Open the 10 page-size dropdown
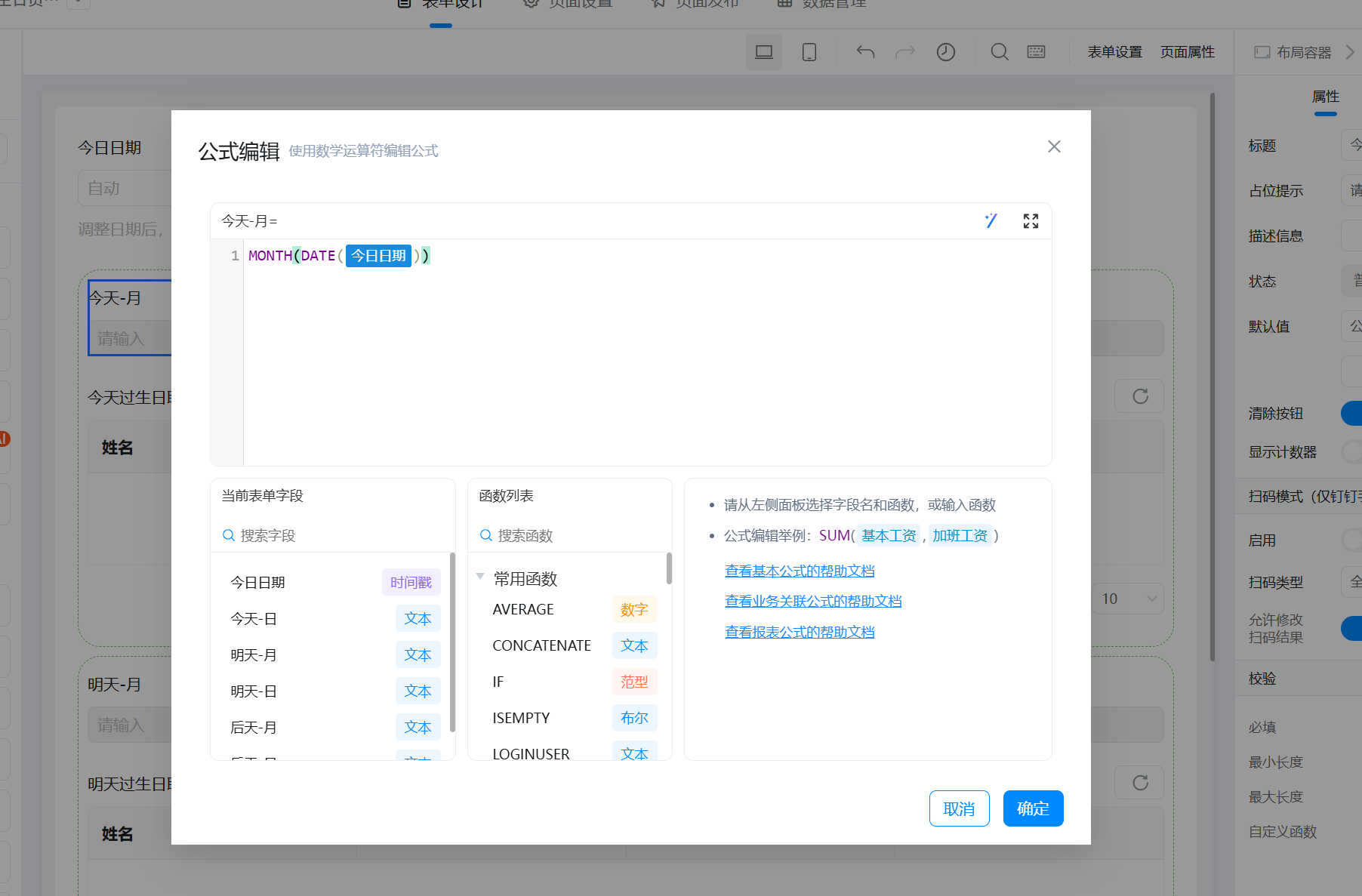Image resolution: width=1362 pixels, height=896 pixels. coord(1128,599)
